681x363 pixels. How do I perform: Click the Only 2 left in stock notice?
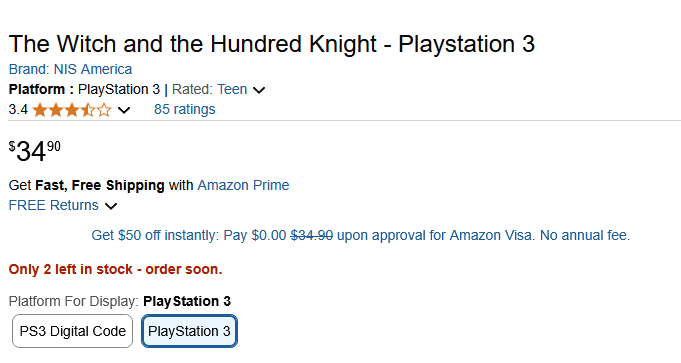(x=116, y=269)
